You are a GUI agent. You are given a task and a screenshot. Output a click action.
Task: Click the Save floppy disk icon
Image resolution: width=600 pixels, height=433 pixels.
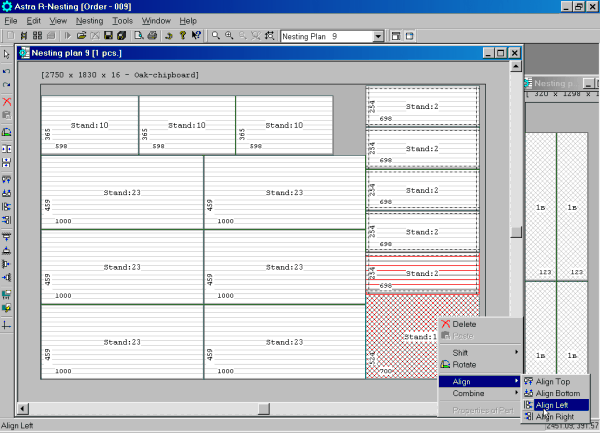(x=107, y=36)
